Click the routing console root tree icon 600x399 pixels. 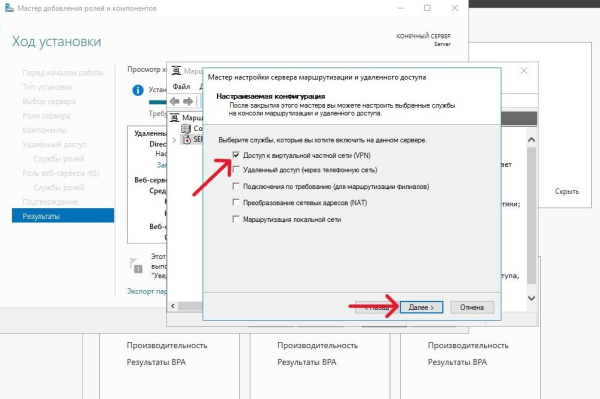(174, 117)
